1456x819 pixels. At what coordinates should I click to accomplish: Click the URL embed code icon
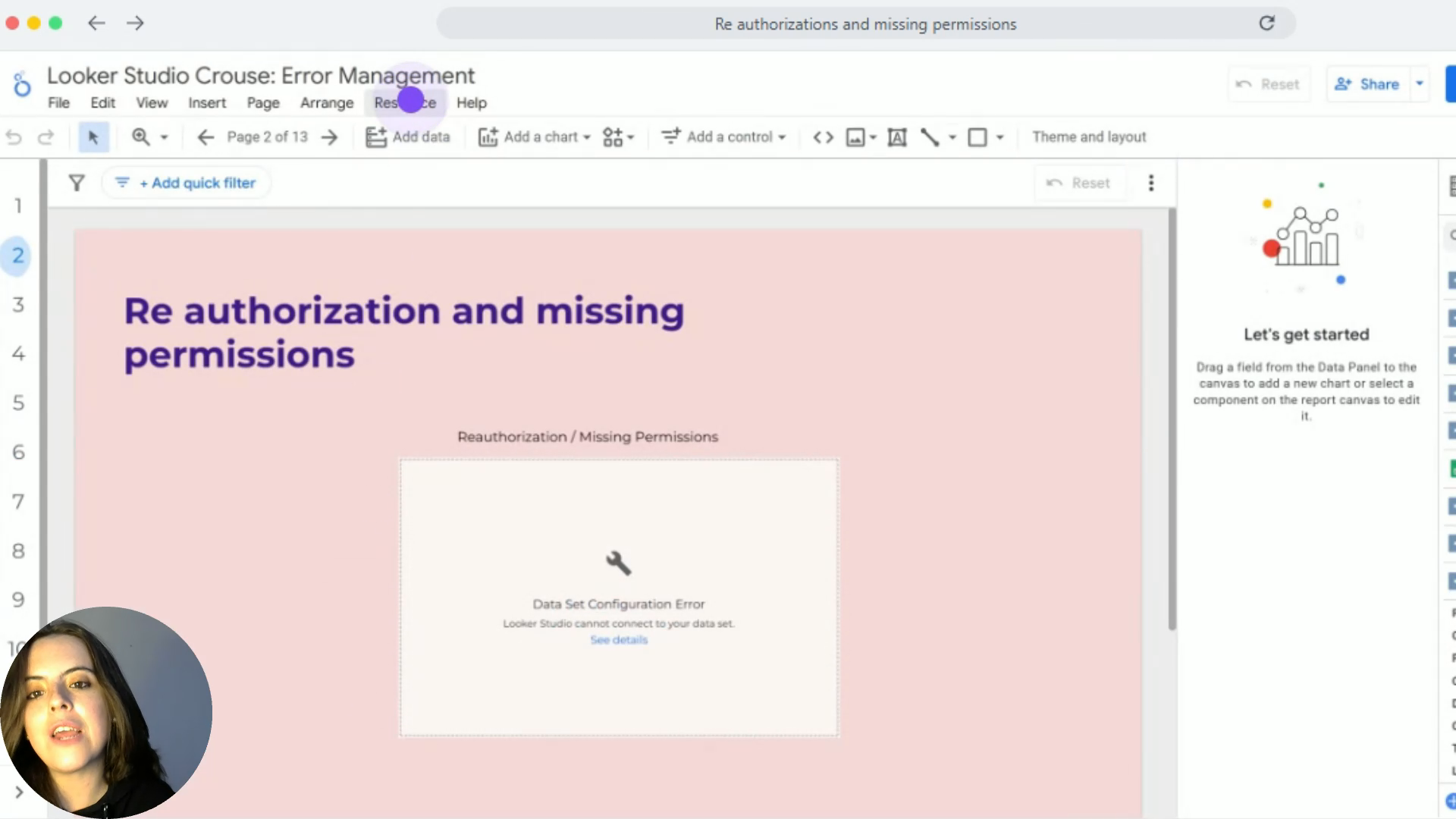click(823, 137)
